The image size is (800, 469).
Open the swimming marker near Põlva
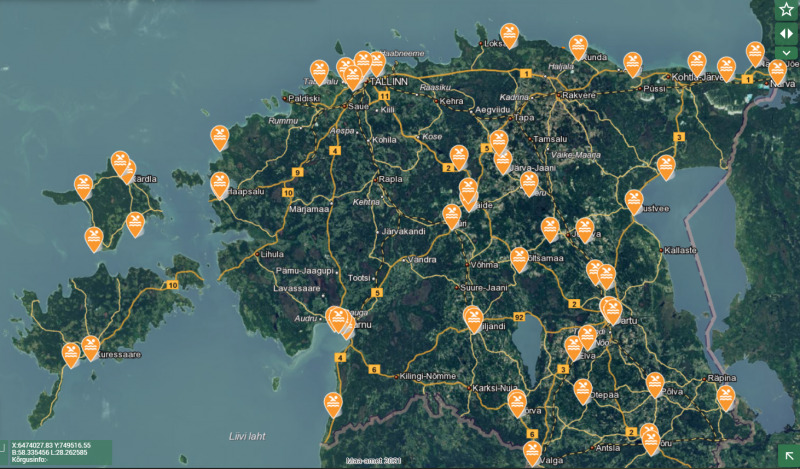point(655,383)
